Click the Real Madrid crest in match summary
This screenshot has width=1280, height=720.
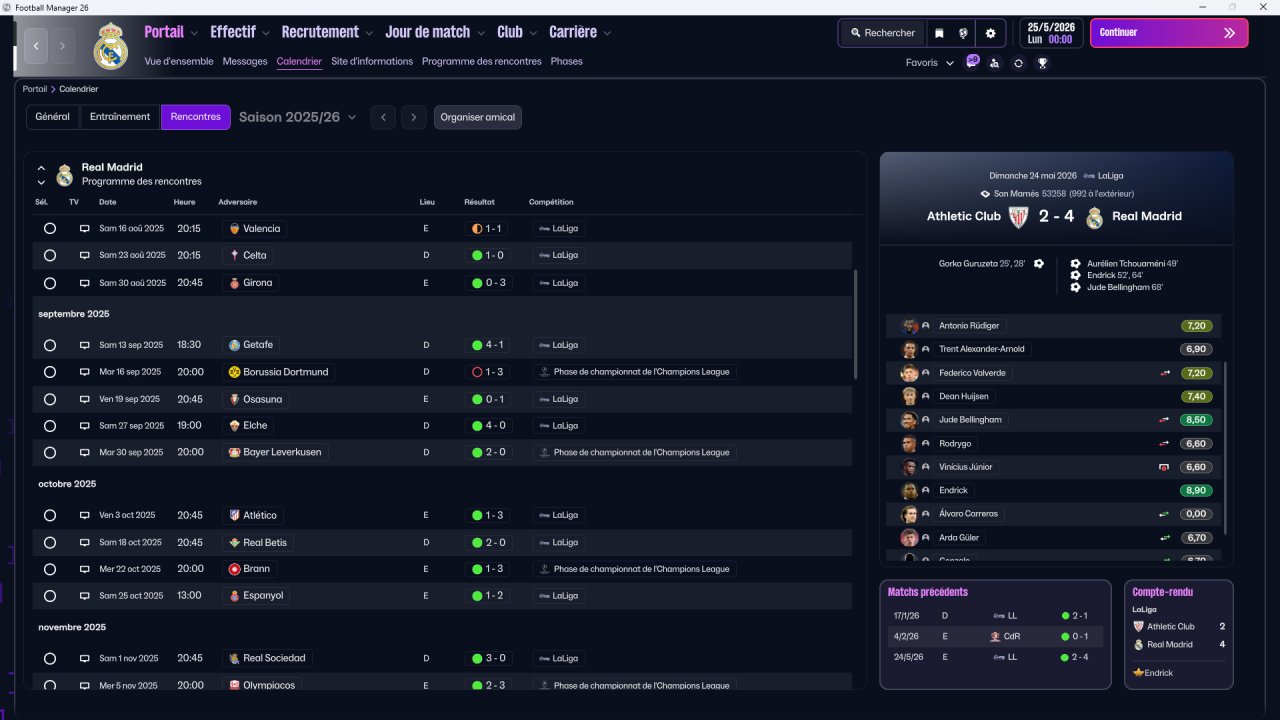pos(1094,217)
